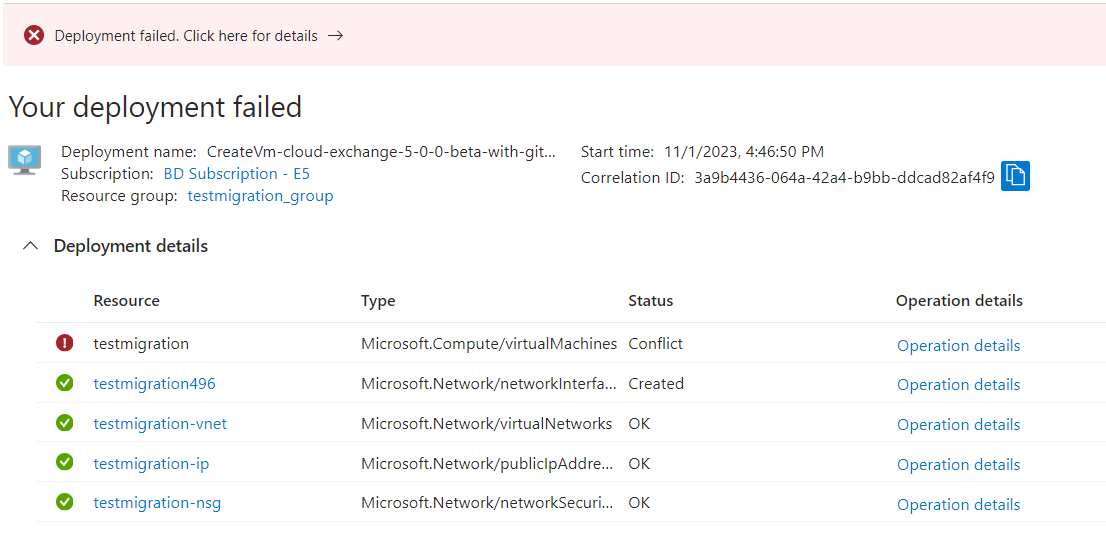The width and height of the screenshot is (1106, 547).
Task: Click the green check beside testmigration496
Action: pyautogui.click(x=64, y=383)
